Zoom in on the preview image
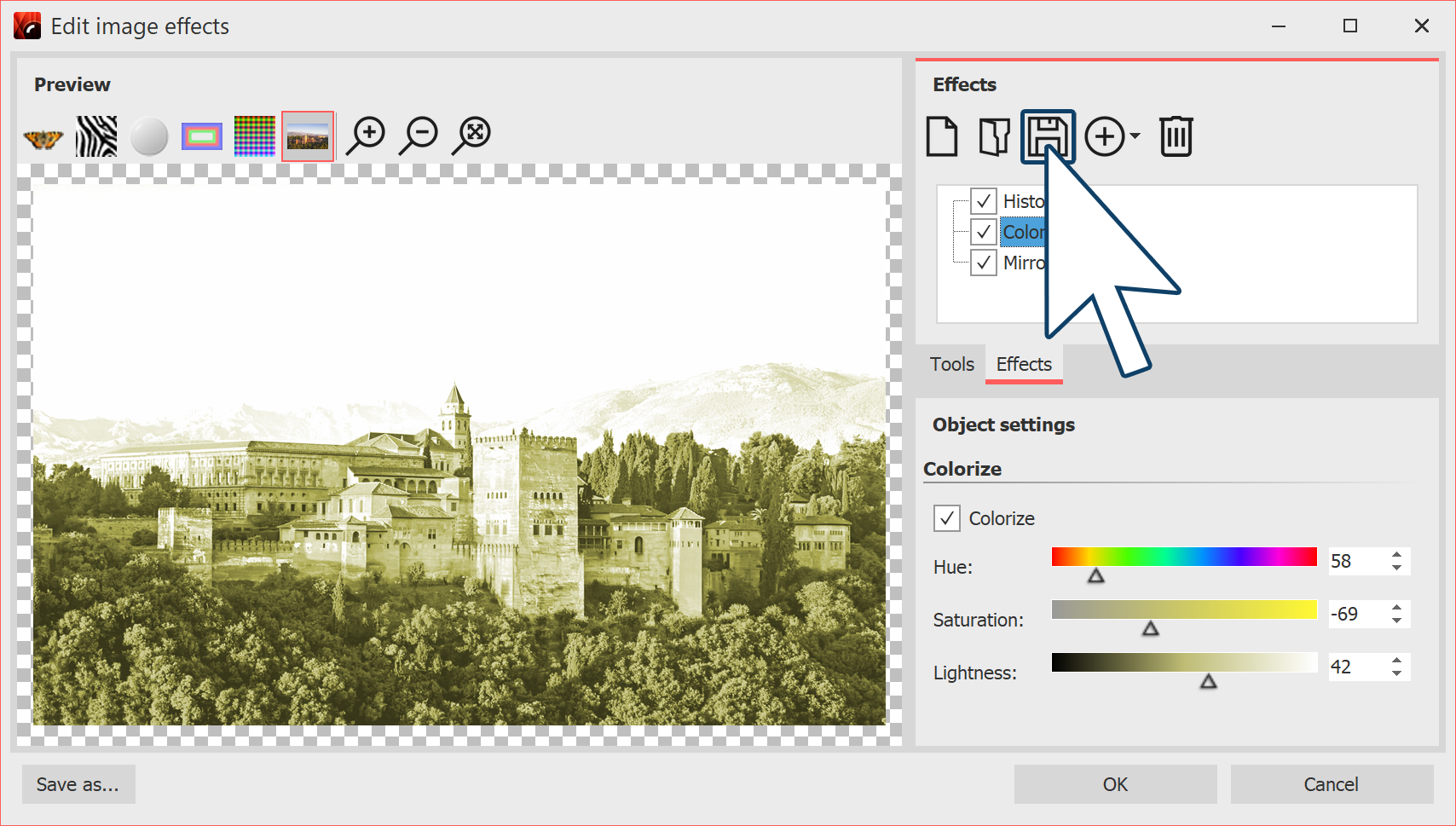 click(366, 134)
